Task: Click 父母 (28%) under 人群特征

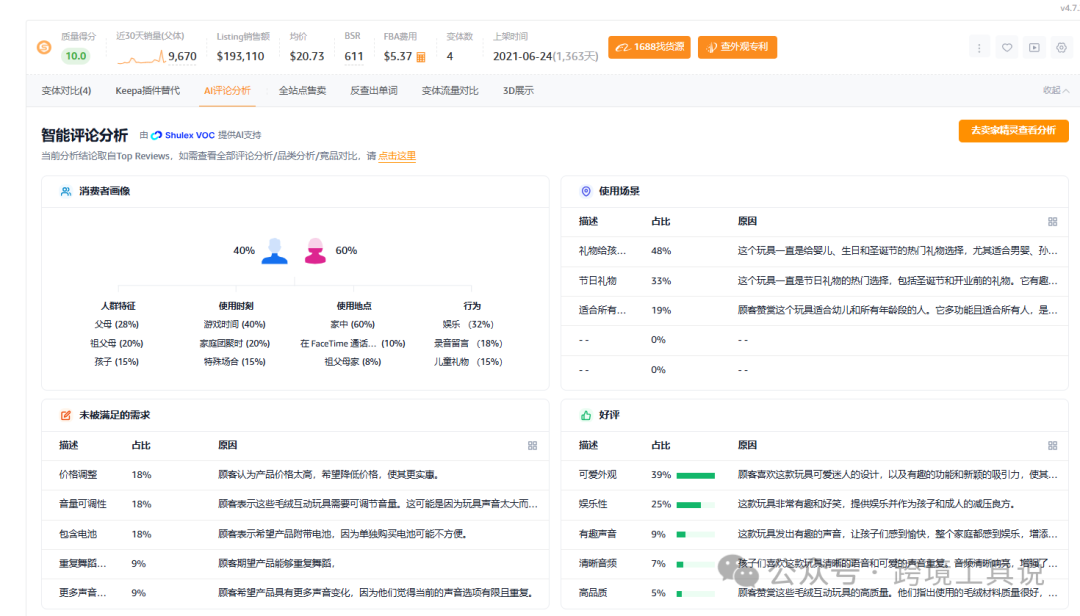Action: pyautogui.click(x=116, y=325)
